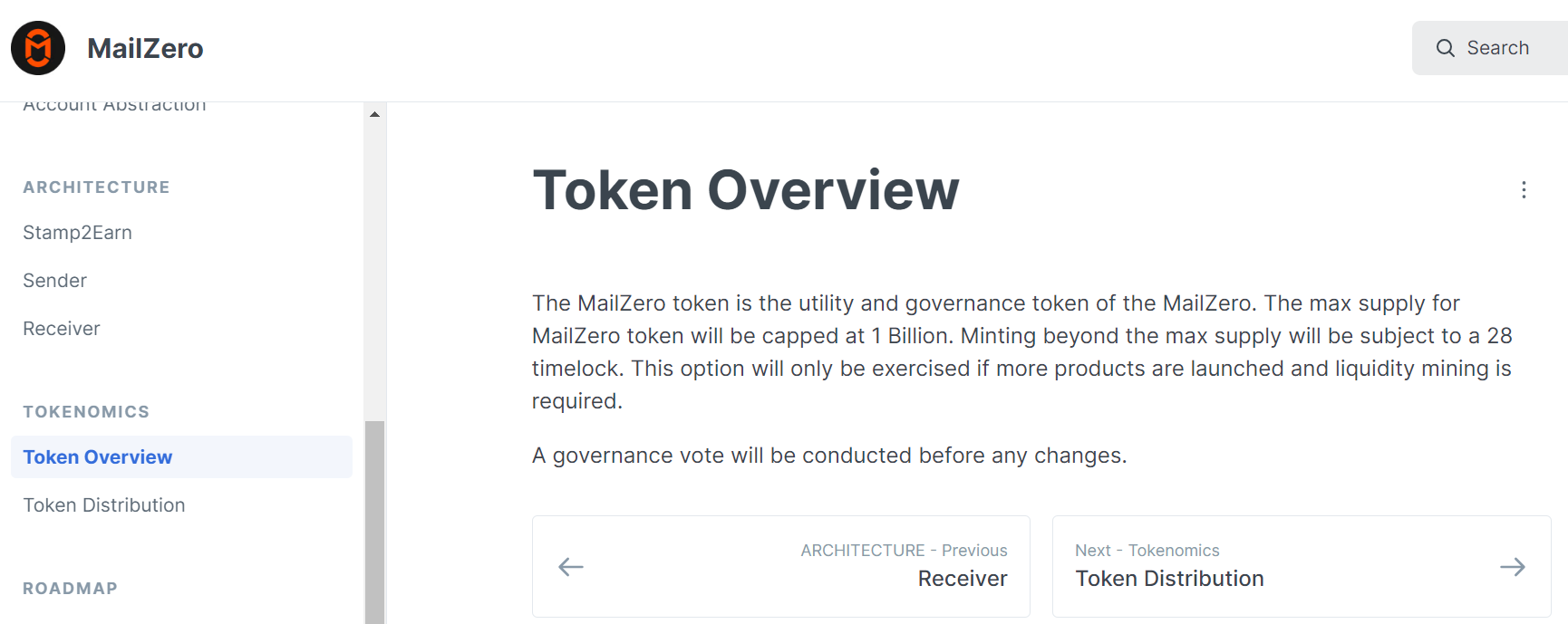The image size is (1568, 624).
Task: Click the Search button
Action: tap(1490, 47)
